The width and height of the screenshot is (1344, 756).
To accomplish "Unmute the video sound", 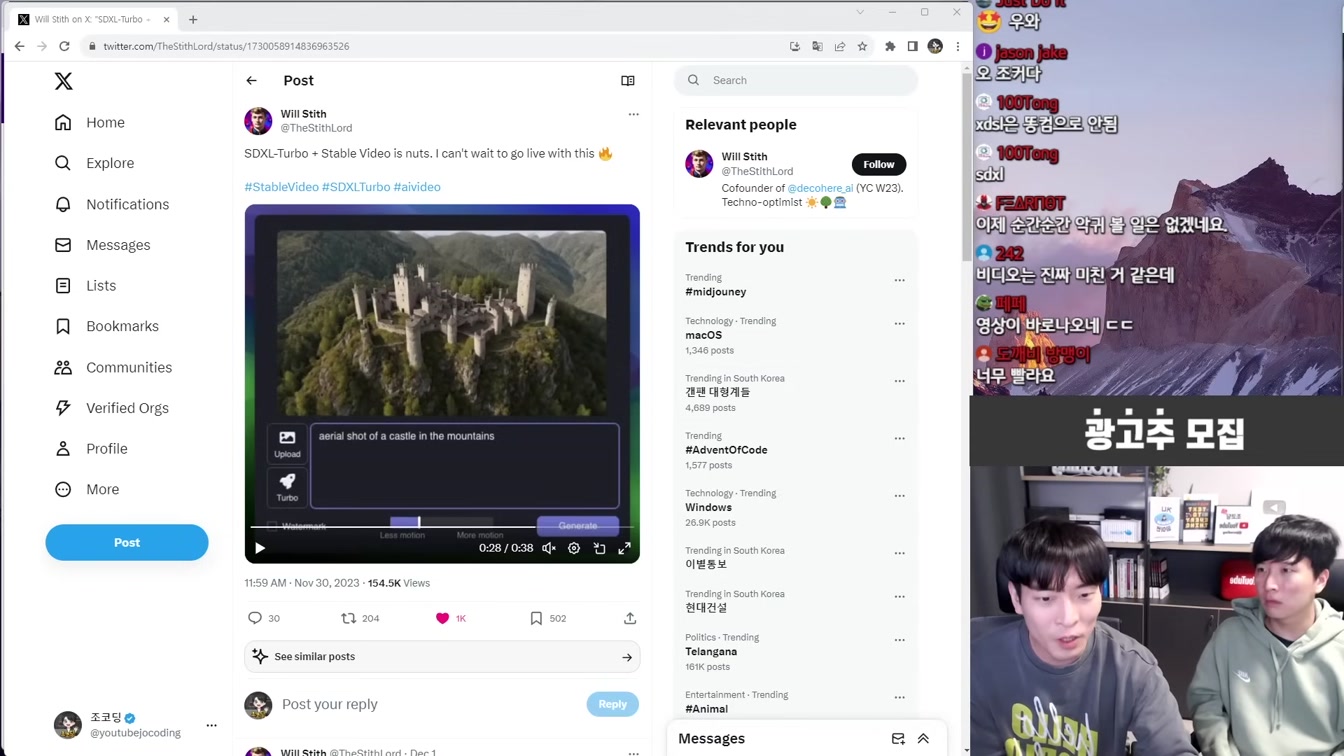I will click(549, 548).
